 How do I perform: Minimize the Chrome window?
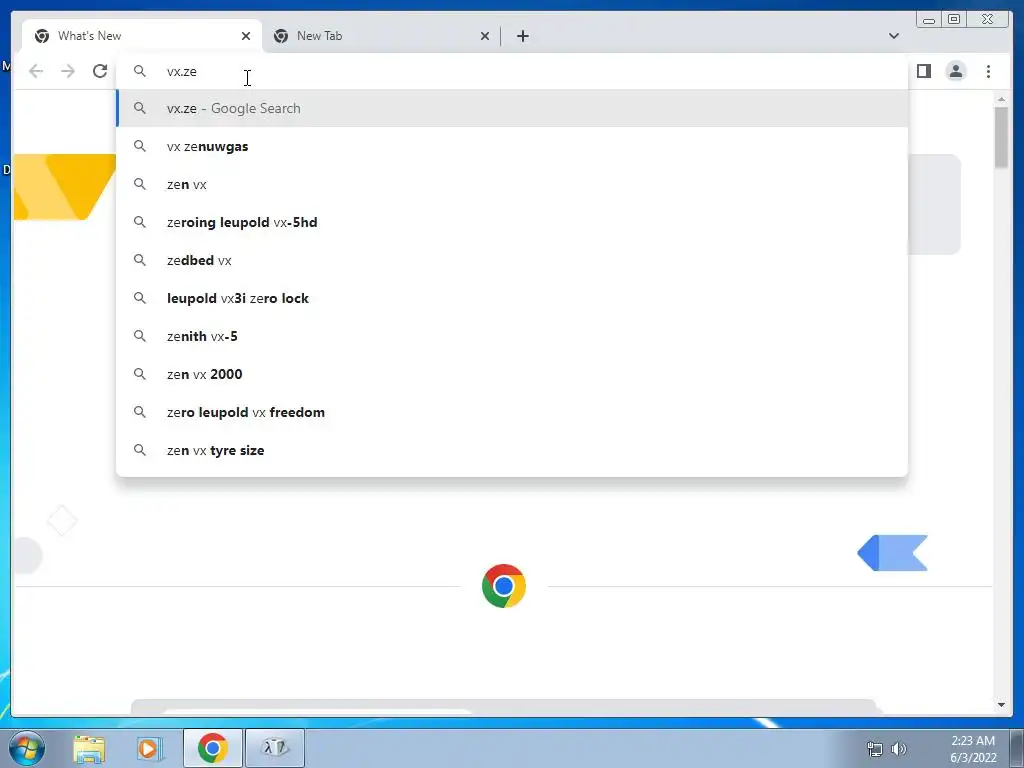(x=929, y=19)
